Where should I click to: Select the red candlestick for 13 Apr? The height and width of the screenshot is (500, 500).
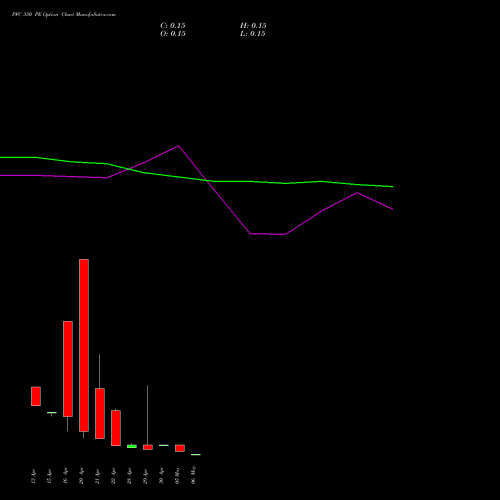[x=36, y=396]
